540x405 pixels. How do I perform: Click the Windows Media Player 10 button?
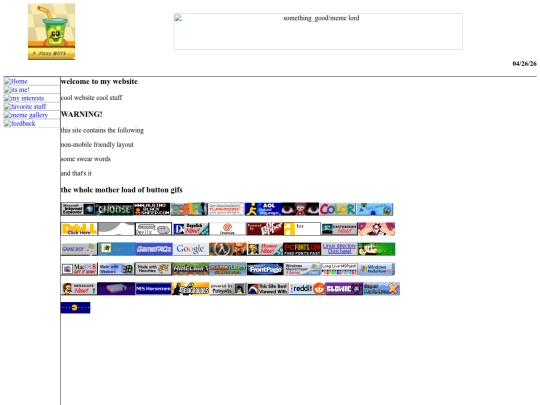[376, 269]
